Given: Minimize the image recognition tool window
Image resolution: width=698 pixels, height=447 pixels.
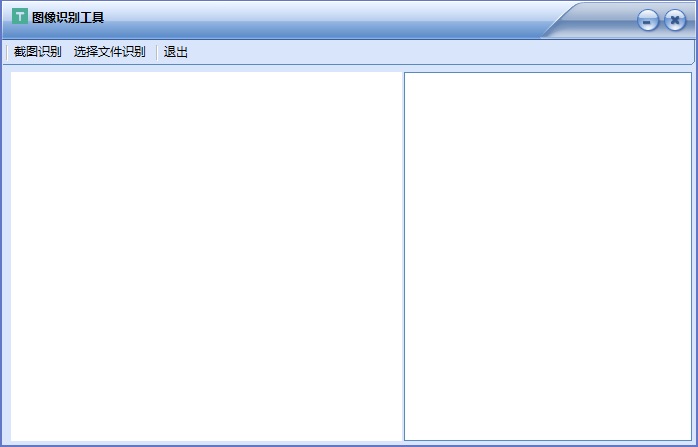Looking at the screenshot, I should pyautogui.click(x=648, y=21).
